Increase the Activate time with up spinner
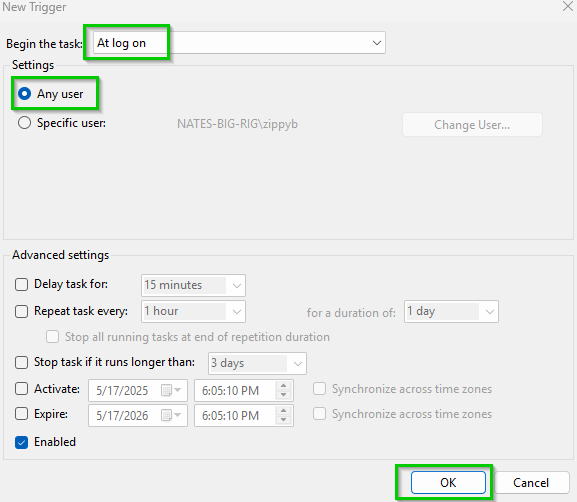Image resolution: width=577 pixels, height=502 pixels. pos(283,386)
